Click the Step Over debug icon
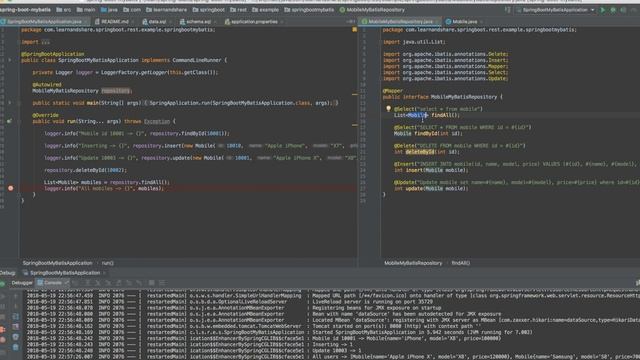640x360 pixels. coord(87,283)
